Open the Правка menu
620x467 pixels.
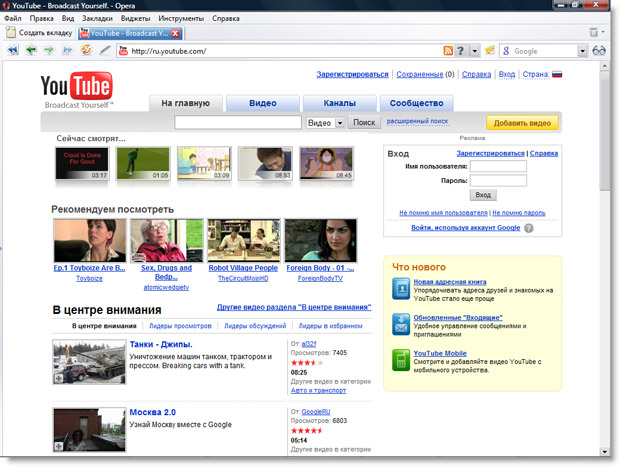coord(42,18)
